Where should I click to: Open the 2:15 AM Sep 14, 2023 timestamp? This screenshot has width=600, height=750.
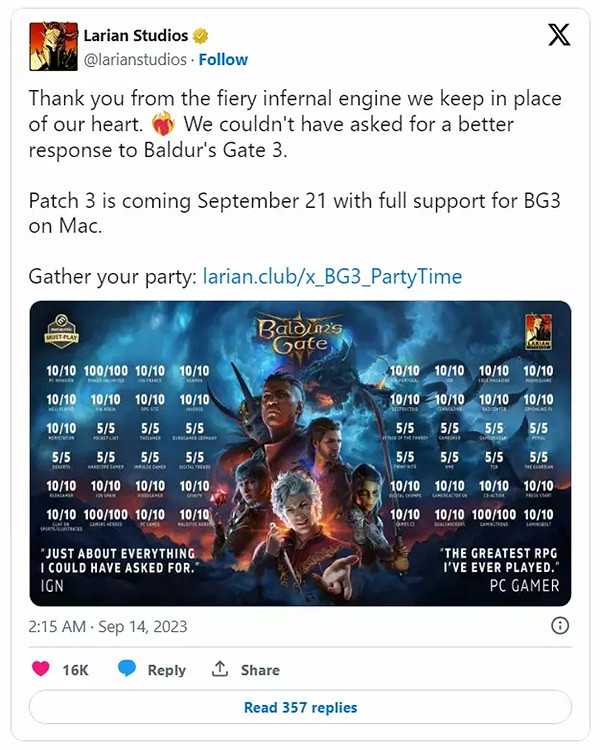(x=108, y=627)
